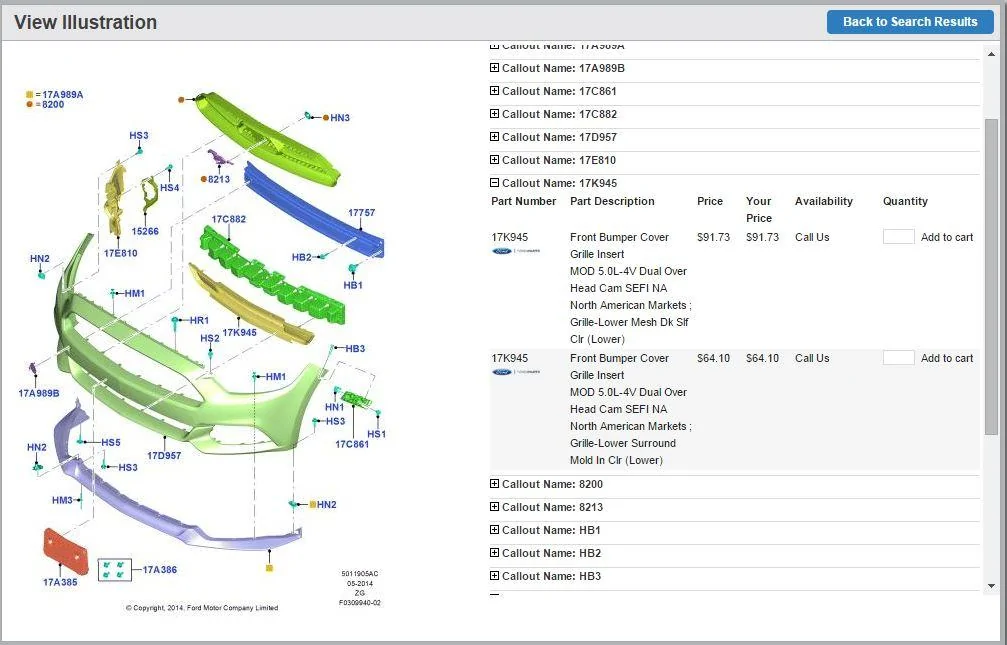Add the $91.73 grille insert to cart

tap(947, 237)
